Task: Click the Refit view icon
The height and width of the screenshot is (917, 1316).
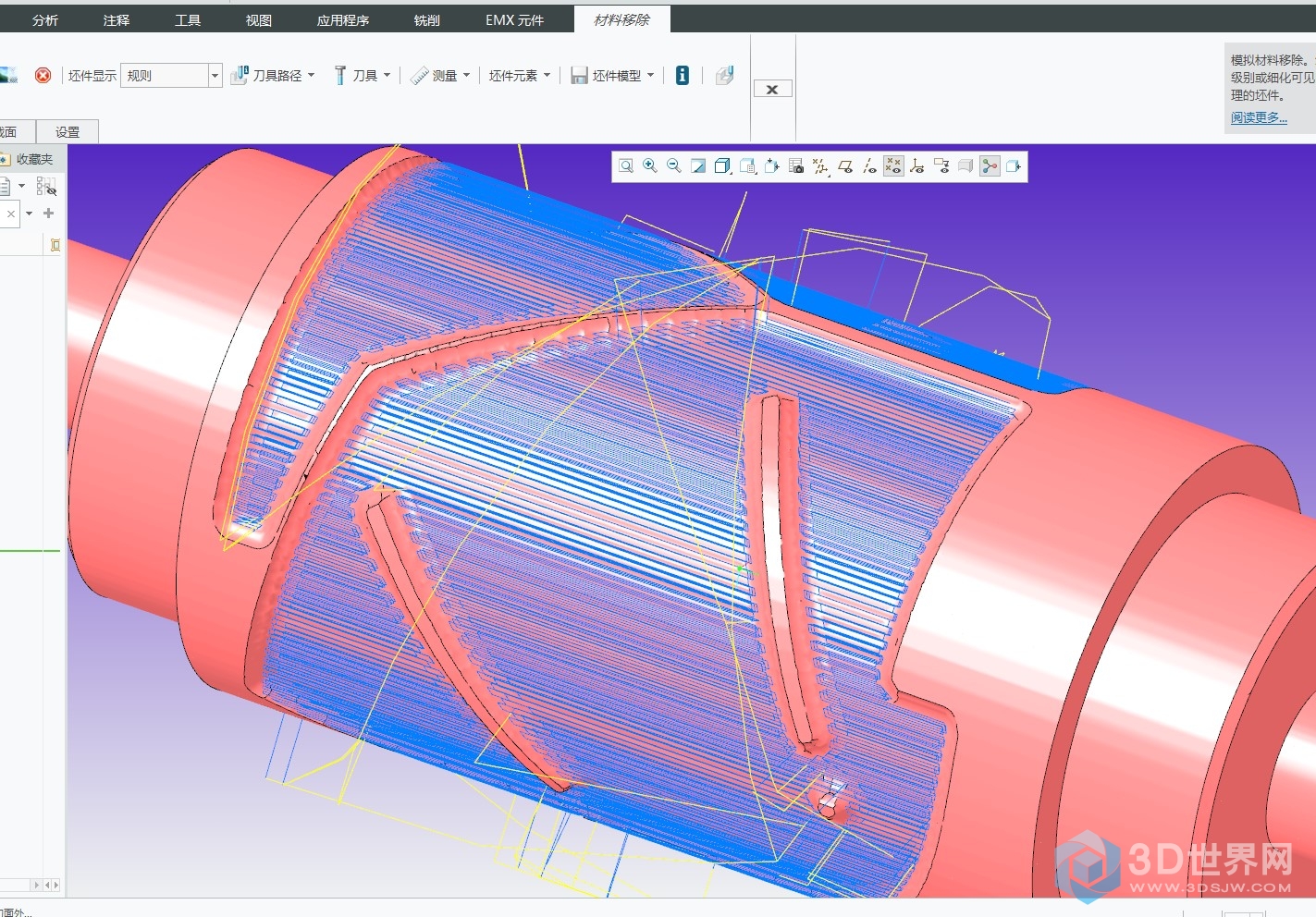Action: click(x=626, y=166)
